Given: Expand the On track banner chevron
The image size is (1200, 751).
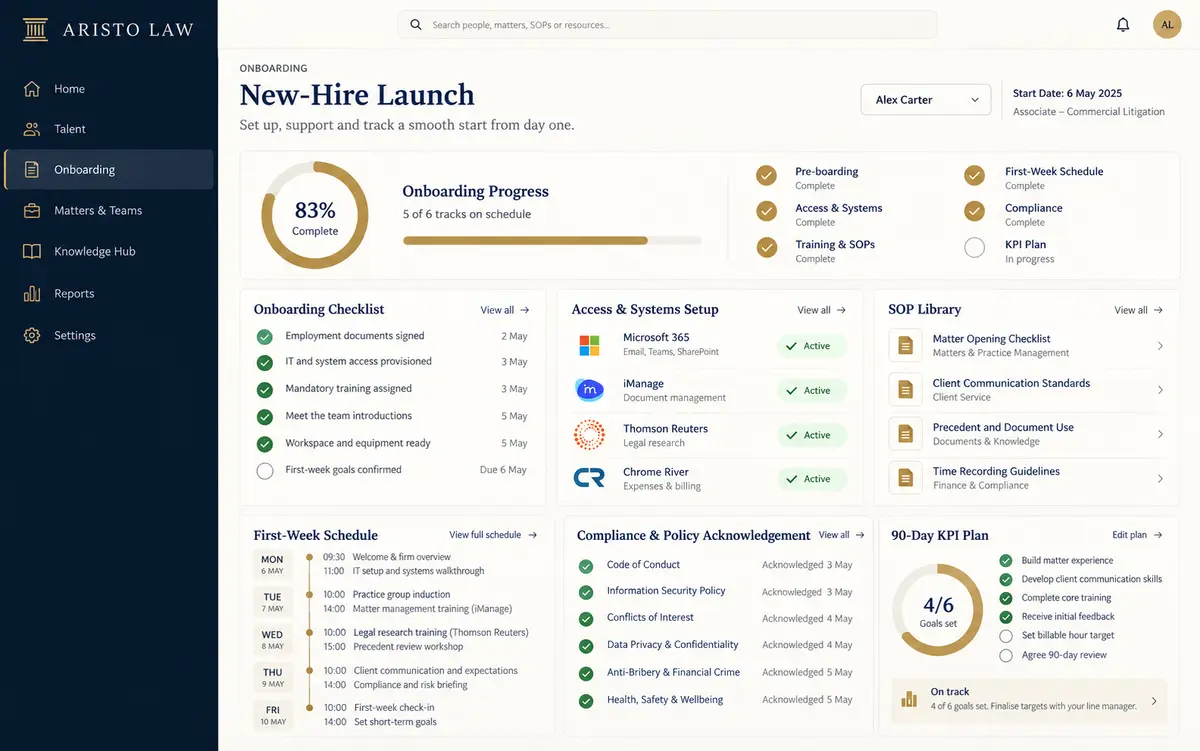Looking at the screenshot, I should [1154, 701].
